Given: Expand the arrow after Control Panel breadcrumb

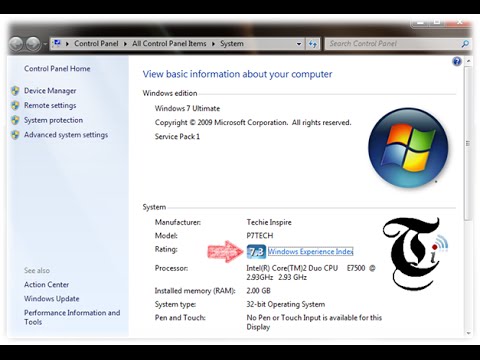Looking at the screenshot, I should 125,44.
